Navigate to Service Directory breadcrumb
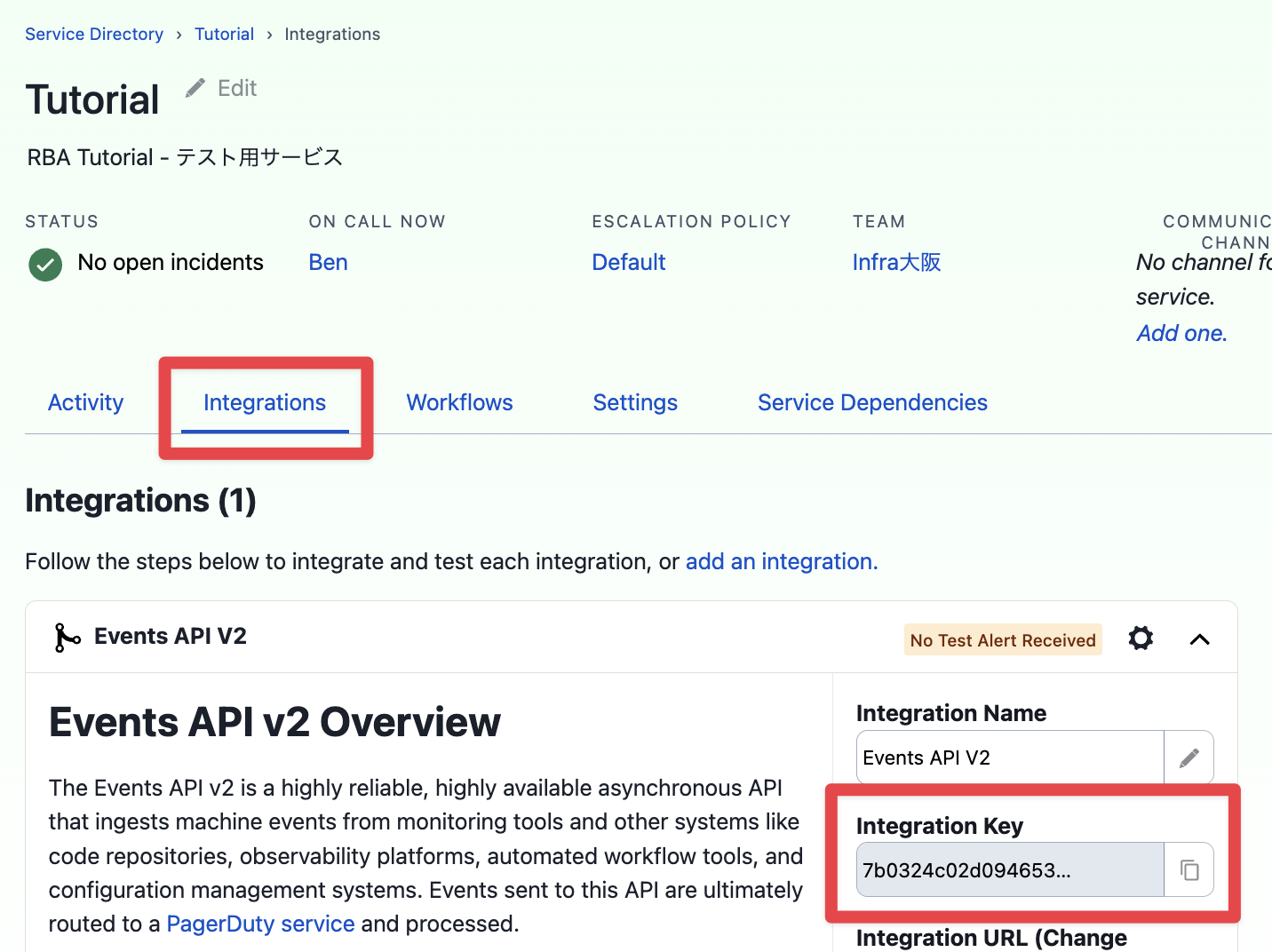The height and width of the screenshot is (952, 1272). 94,34
